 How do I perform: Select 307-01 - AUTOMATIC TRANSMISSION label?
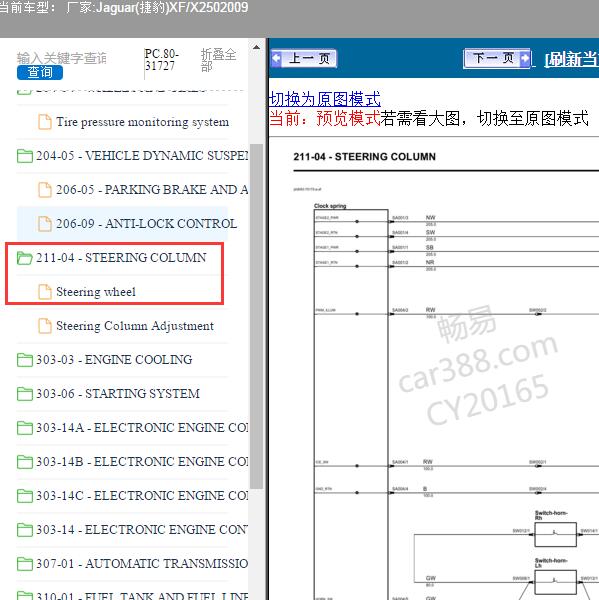click(142, 564)
